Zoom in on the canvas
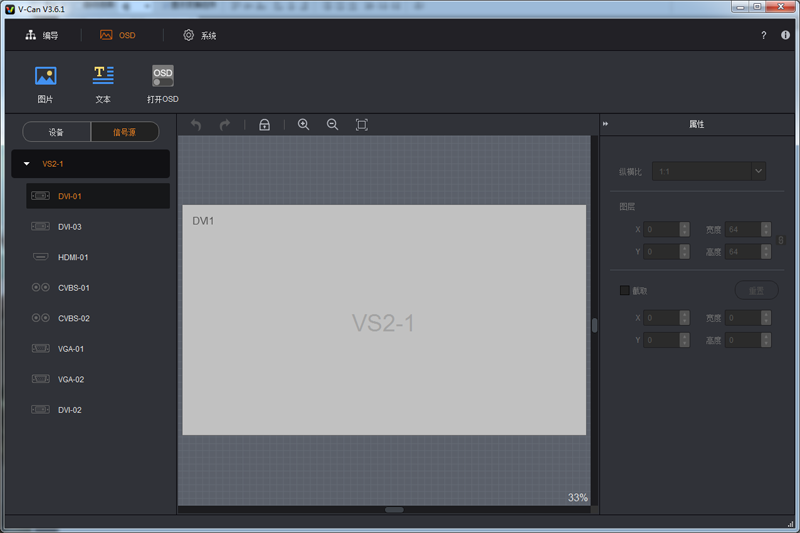 pyautogui.click(x=303, y=125)
